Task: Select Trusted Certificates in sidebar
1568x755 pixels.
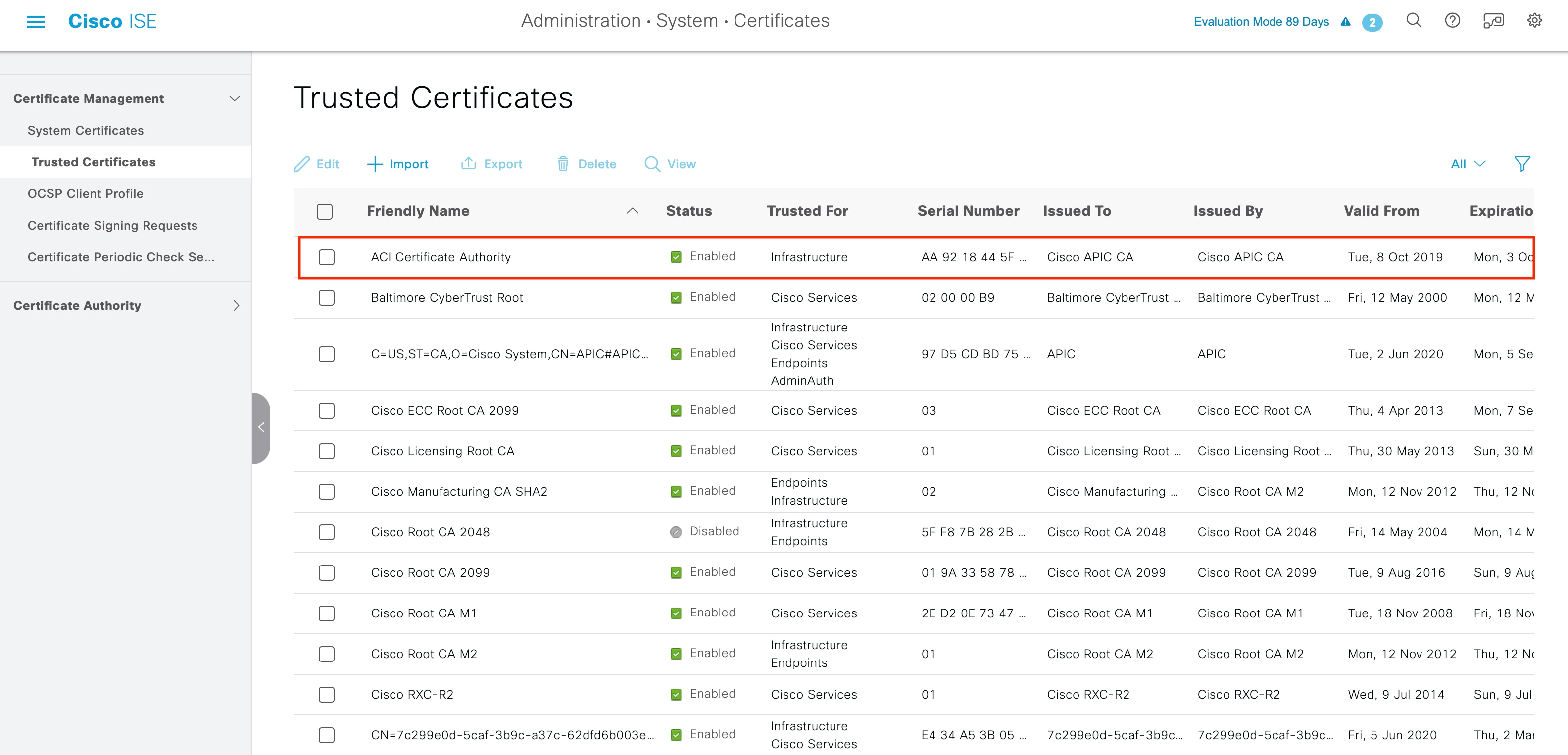Action: pos(94,162)
